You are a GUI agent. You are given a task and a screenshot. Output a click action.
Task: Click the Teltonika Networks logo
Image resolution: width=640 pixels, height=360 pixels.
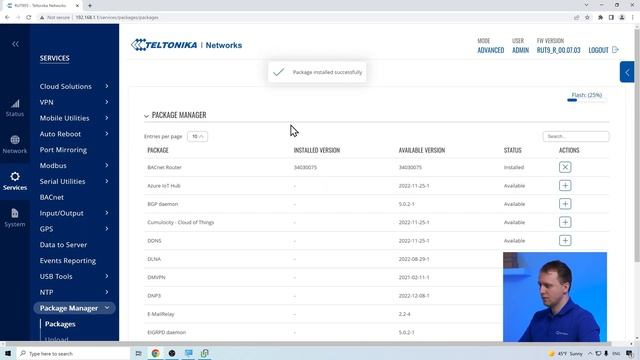tap(187, 45)
